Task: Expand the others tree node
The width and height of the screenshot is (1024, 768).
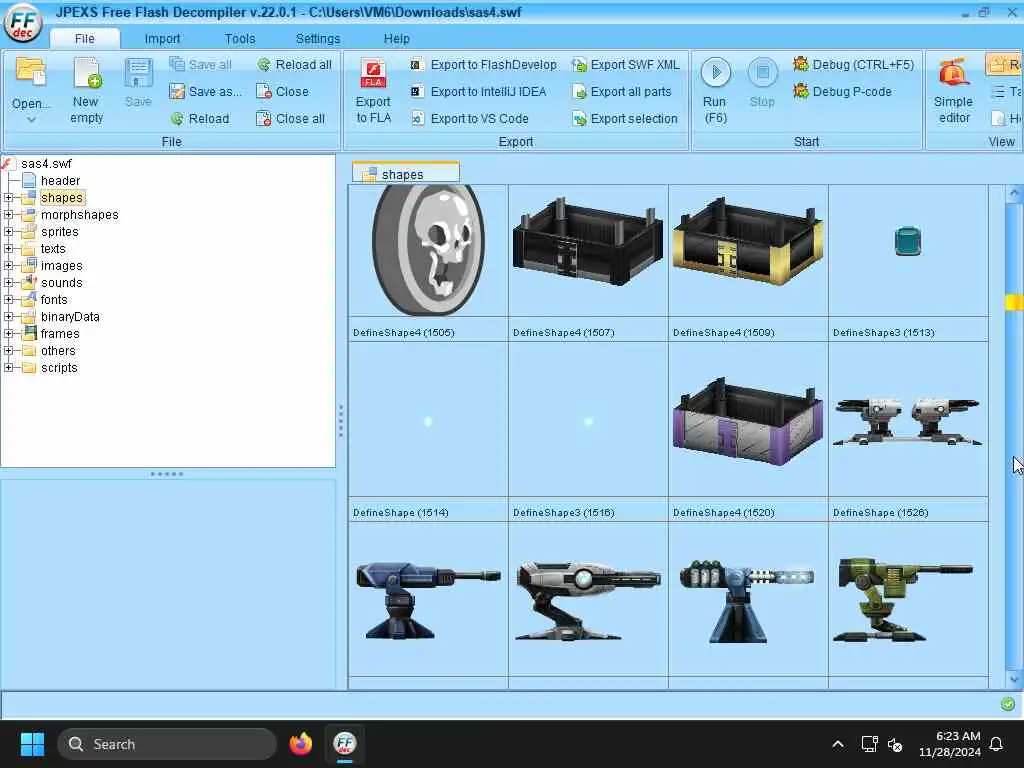Action: pos(8,350)
